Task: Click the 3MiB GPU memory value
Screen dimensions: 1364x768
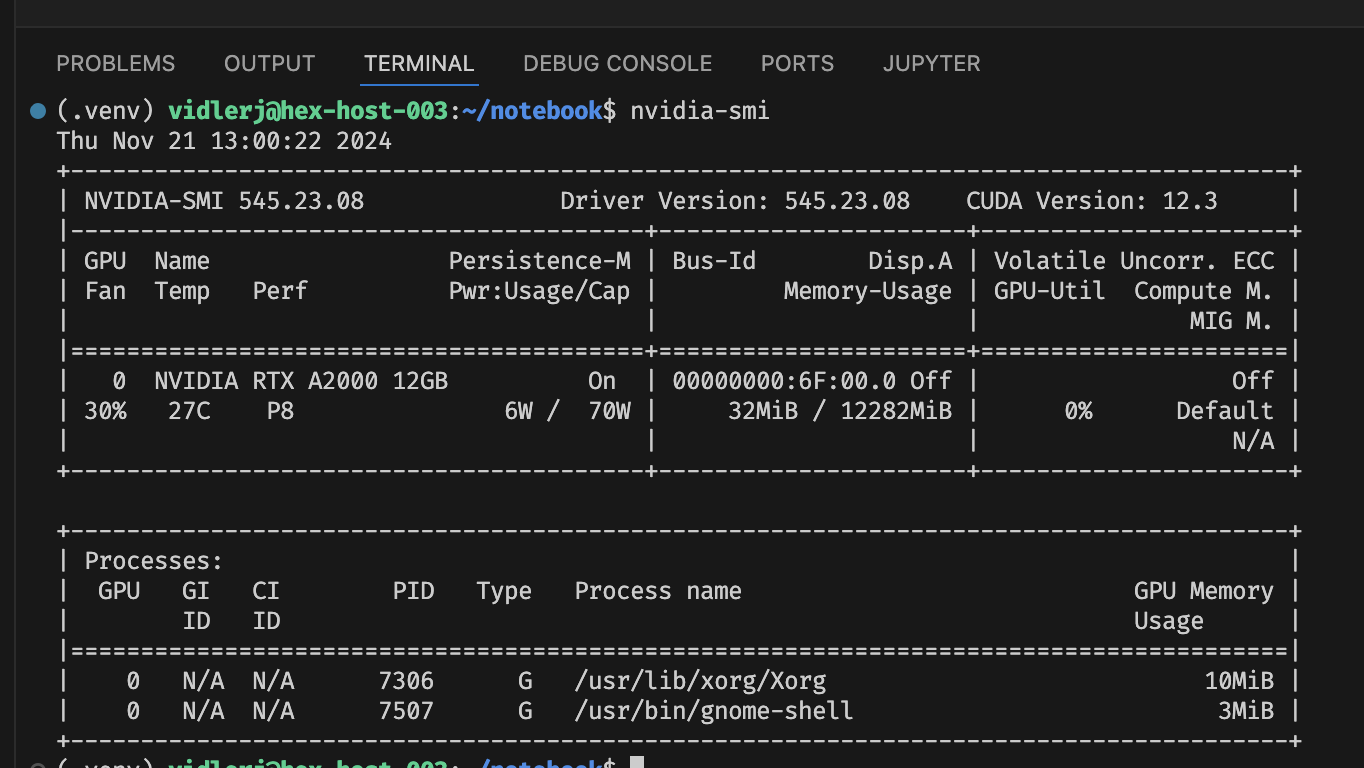Action: coord(1247,711)
